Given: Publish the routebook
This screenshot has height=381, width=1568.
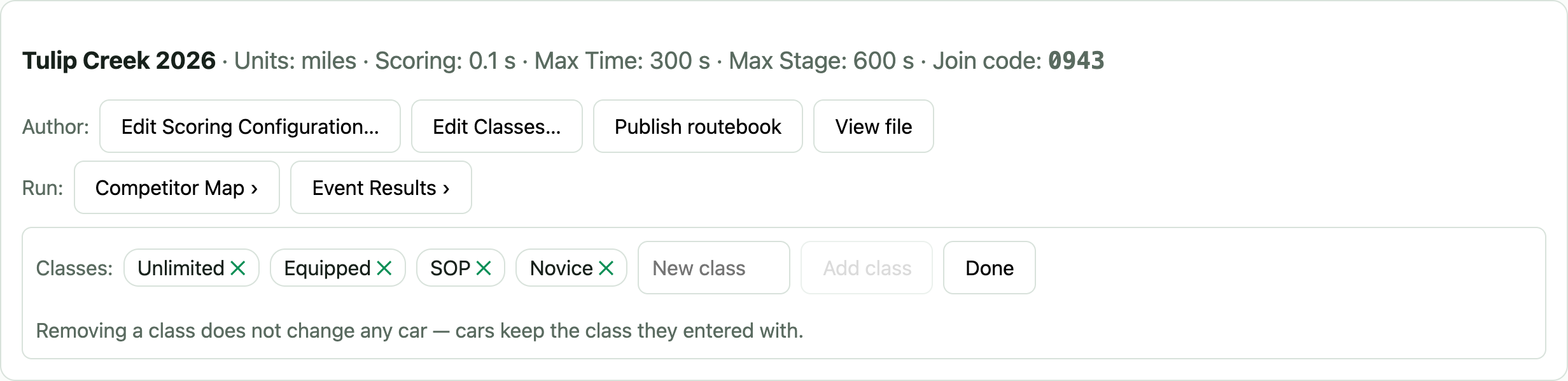Looking at the screenshot, I should click(x=698, y=126).
